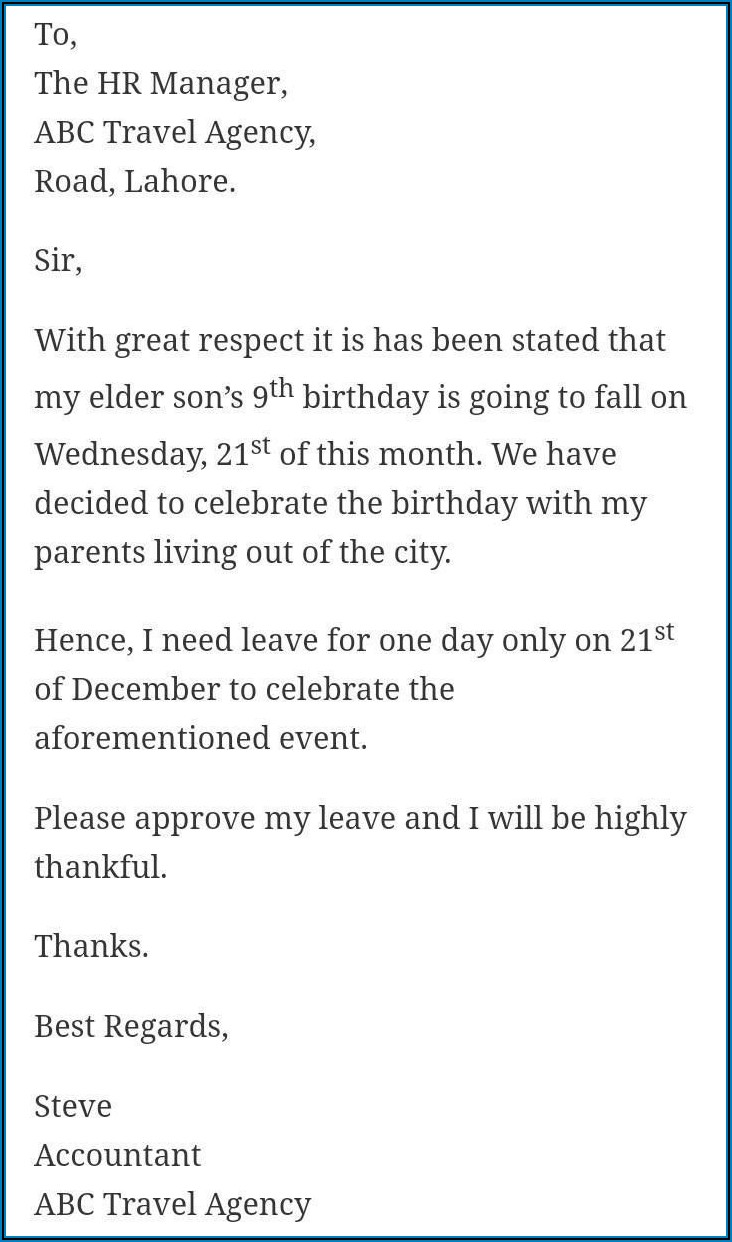Click the job title "Accountant"
This screenshot has width=732, height=1242.
point(117,1155)
